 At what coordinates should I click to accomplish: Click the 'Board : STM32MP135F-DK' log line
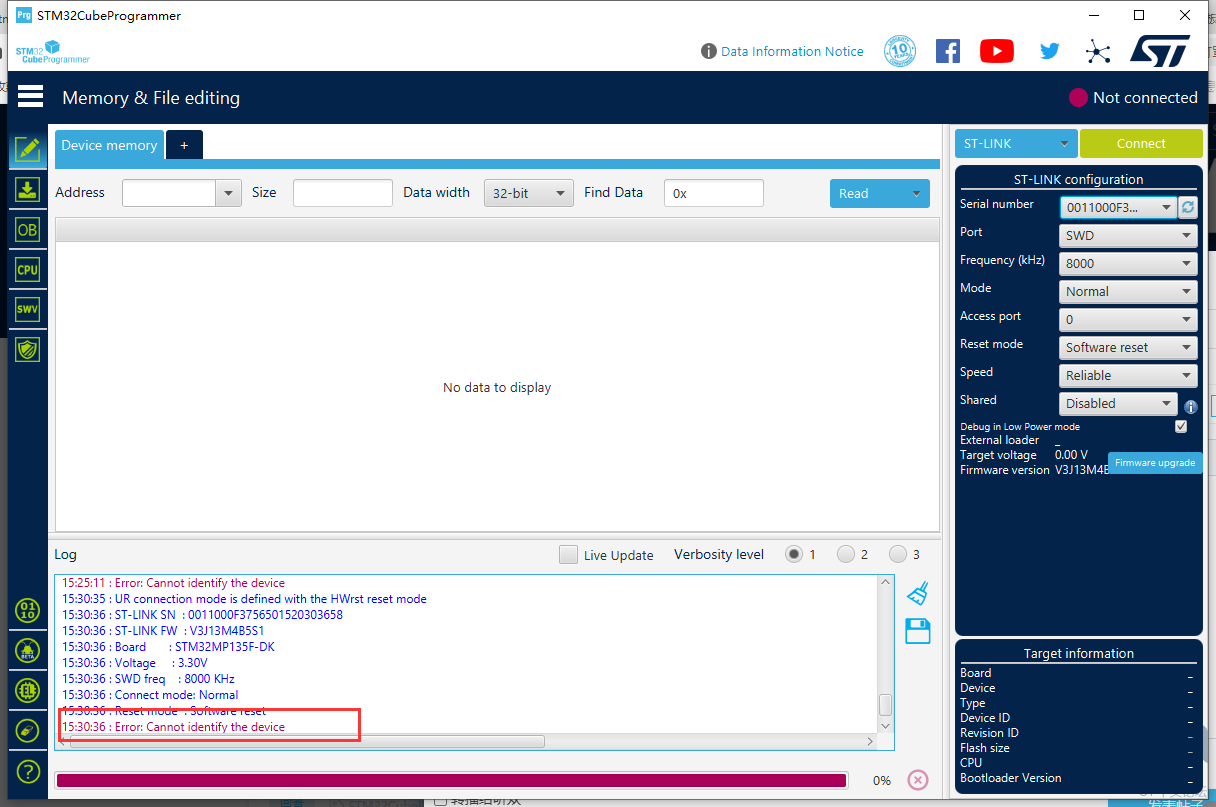pos(168,647)
